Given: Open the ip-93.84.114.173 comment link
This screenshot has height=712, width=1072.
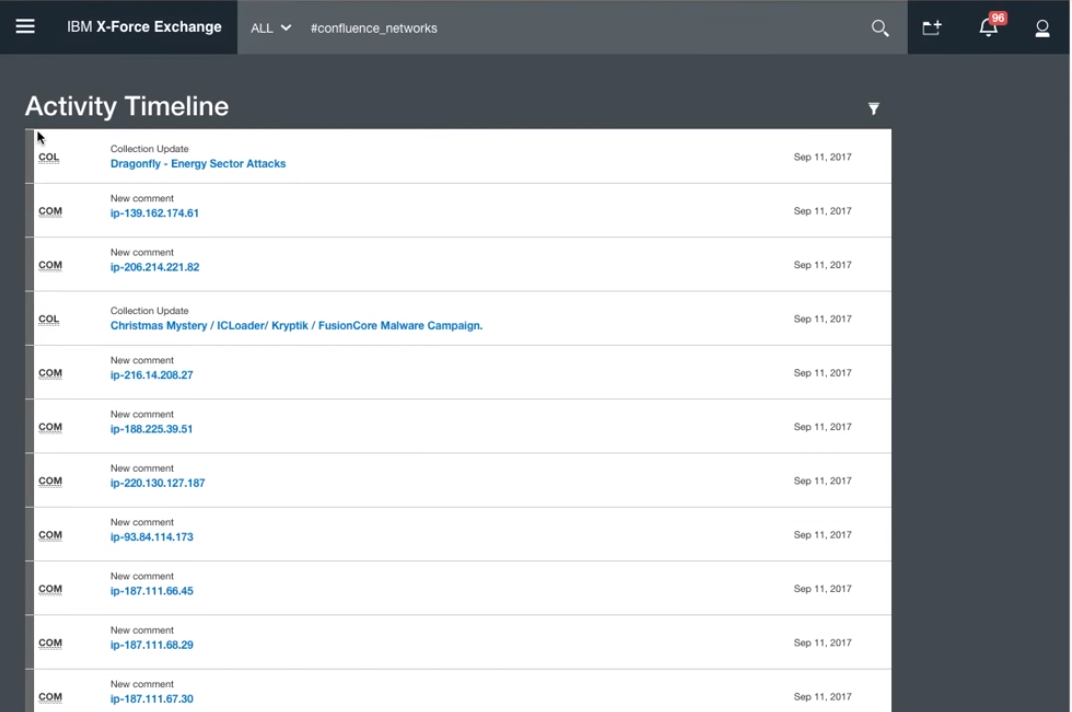Looking at the screenshot, I should 152,538.
